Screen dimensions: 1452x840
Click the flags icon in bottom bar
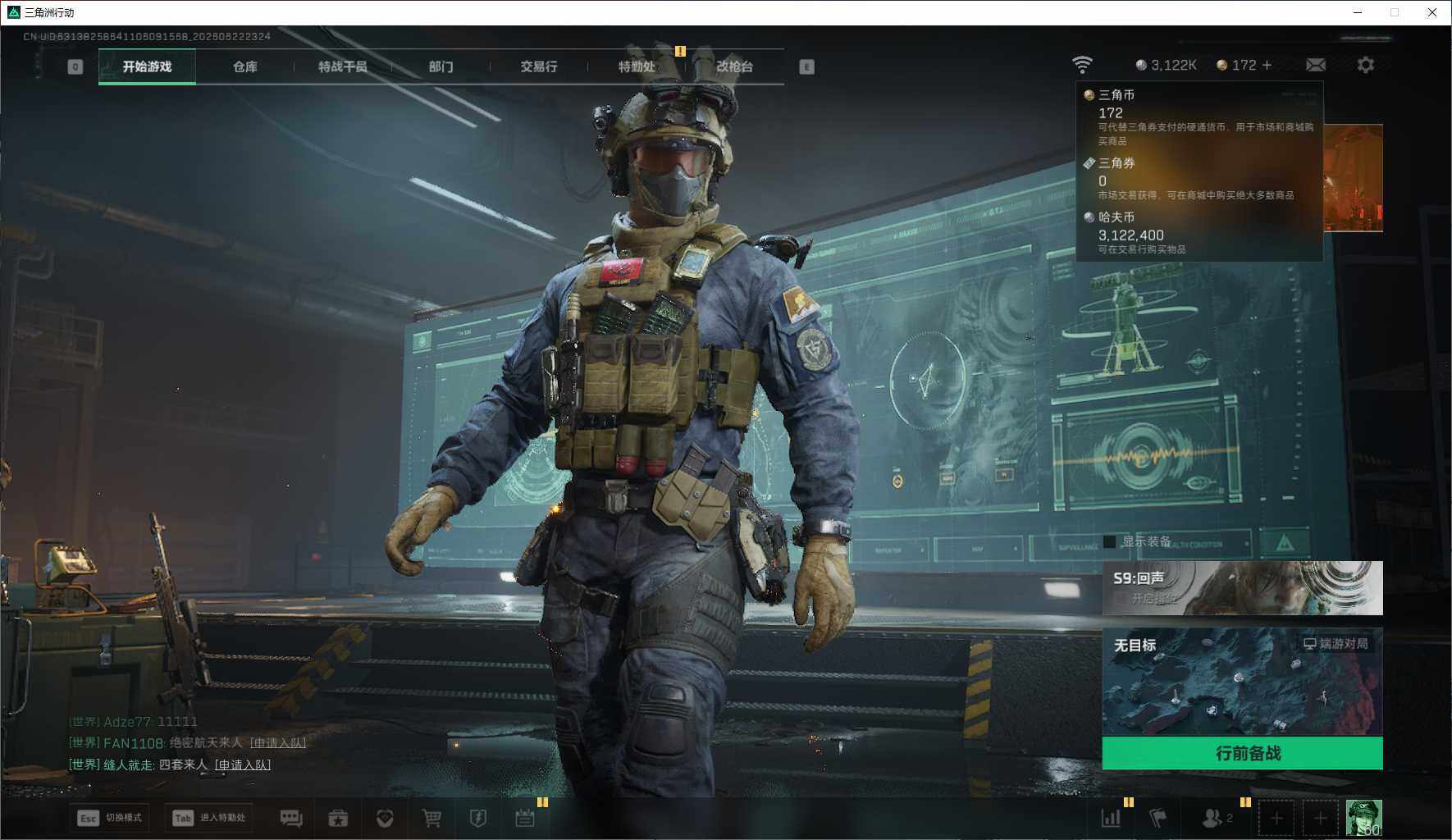(x=1157, y=818)
